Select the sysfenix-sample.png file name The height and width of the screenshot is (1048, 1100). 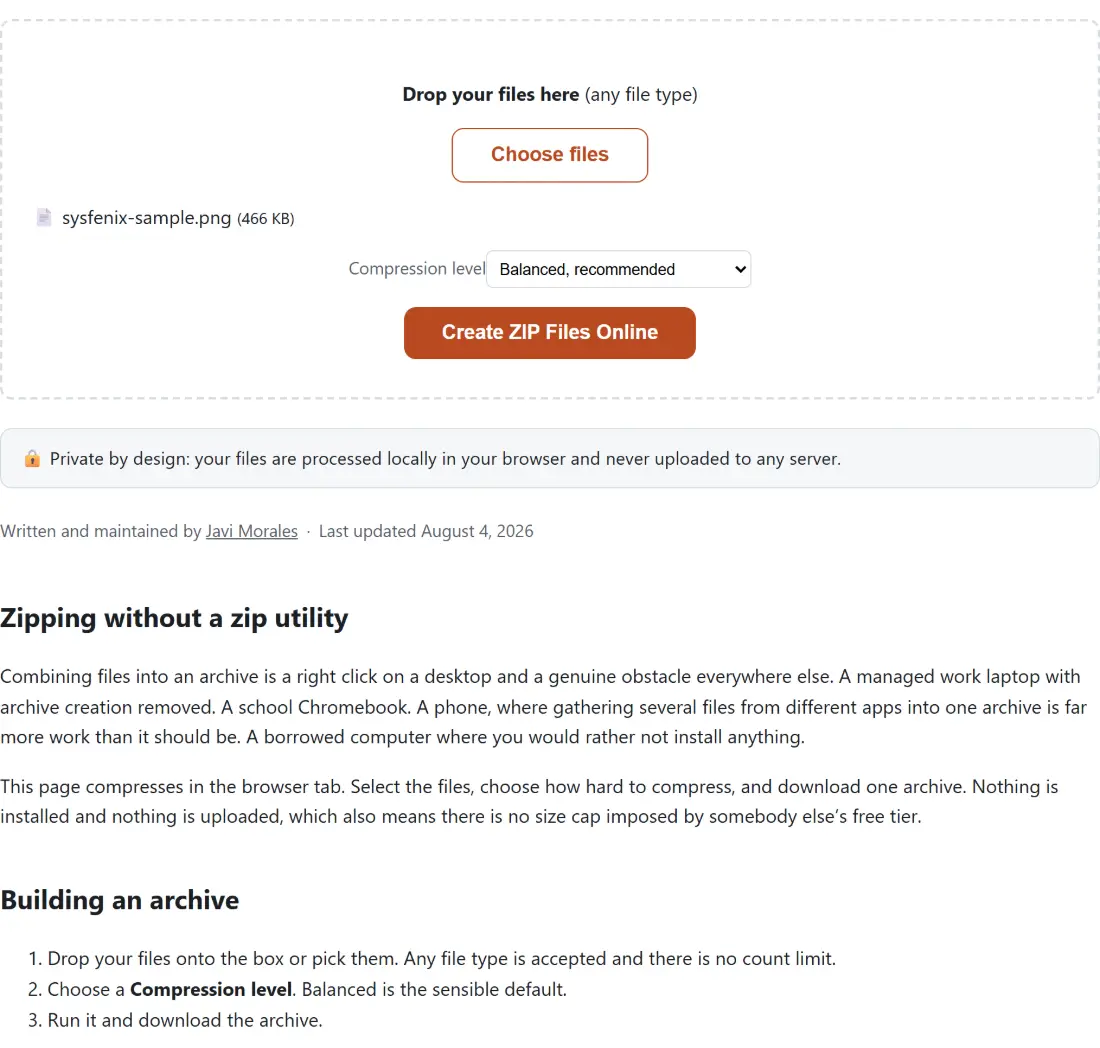(x=147, y=218)
